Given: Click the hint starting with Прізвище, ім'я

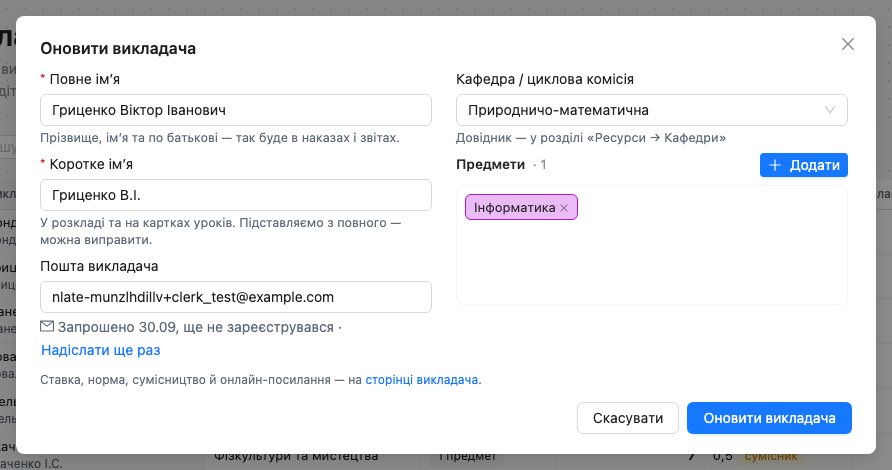Looking at the screenshot, I should tap(220, 138).
